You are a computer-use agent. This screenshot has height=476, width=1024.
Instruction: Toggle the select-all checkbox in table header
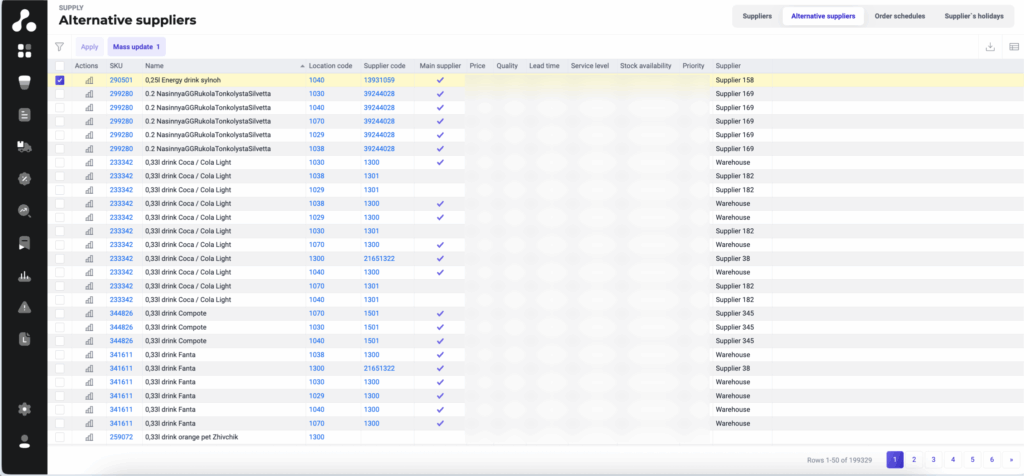60,65
